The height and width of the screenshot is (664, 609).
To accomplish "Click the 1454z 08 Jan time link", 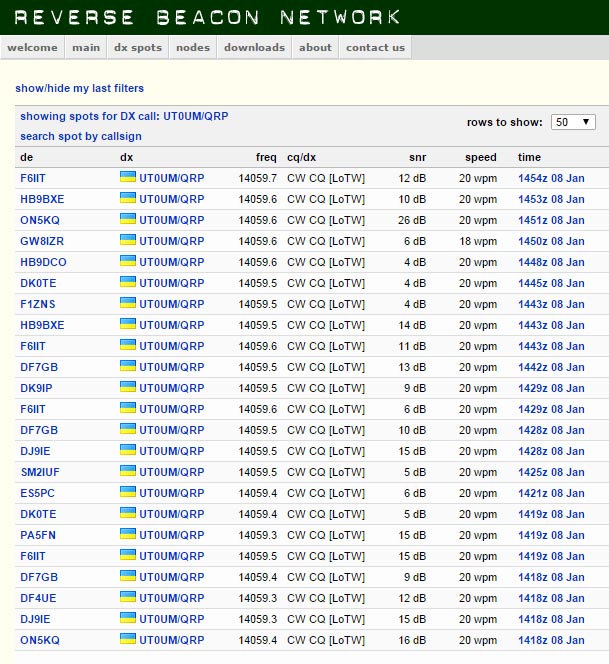I will click(550, 178).
